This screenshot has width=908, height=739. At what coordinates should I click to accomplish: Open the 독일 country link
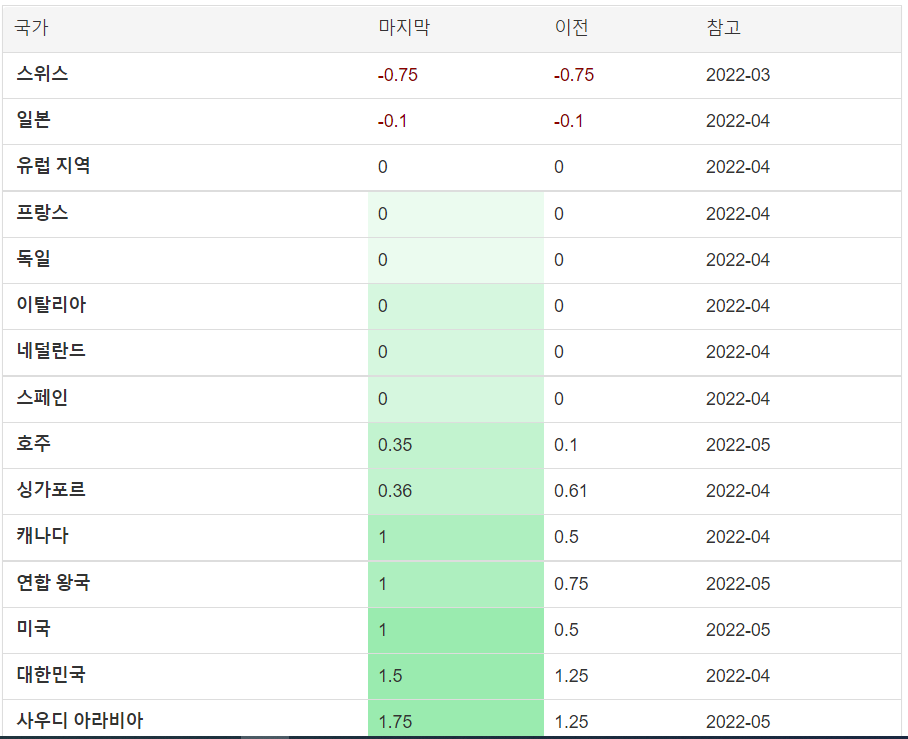(34, 258)
